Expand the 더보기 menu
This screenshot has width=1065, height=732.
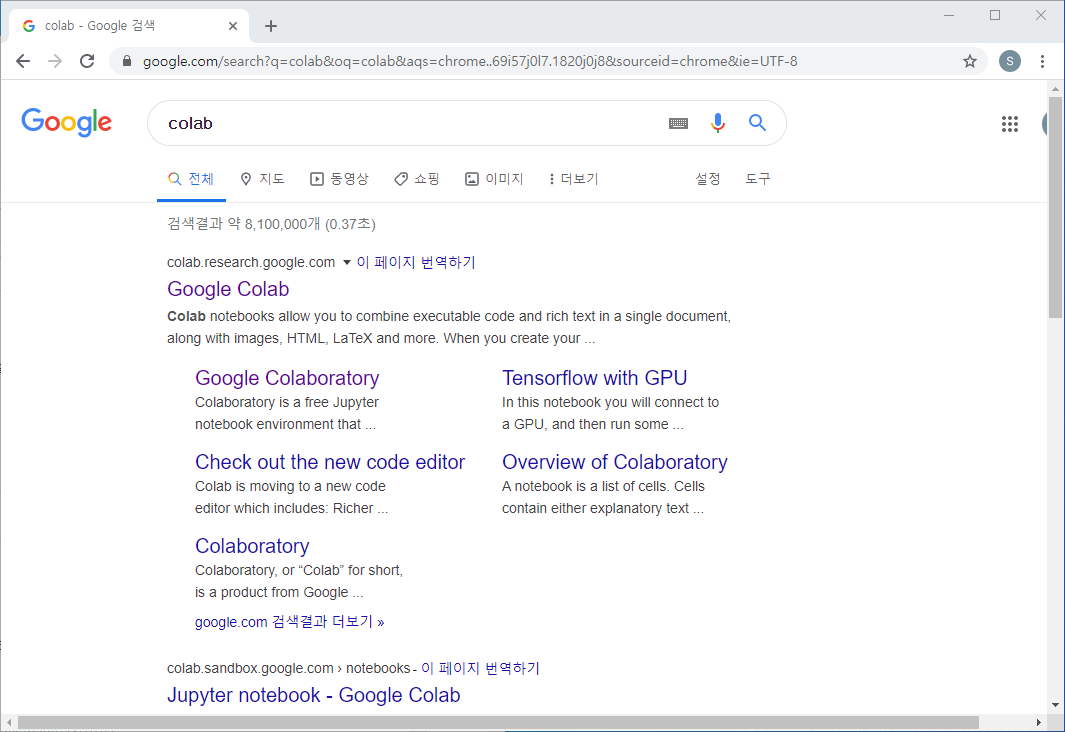click(573, 179)
